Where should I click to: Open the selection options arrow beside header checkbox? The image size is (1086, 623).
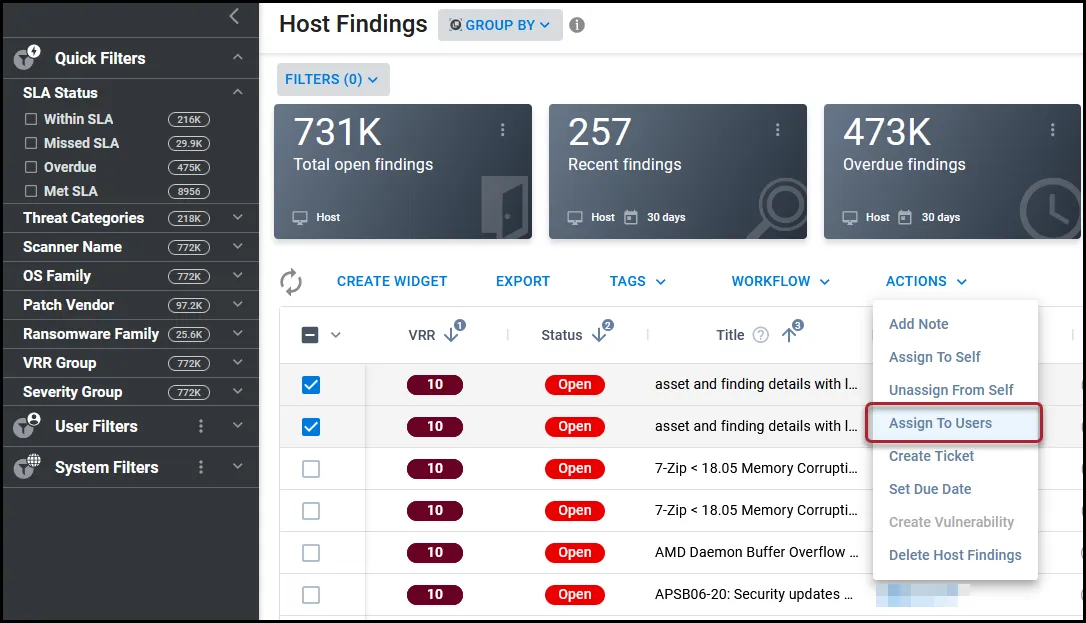pos(336,335)
